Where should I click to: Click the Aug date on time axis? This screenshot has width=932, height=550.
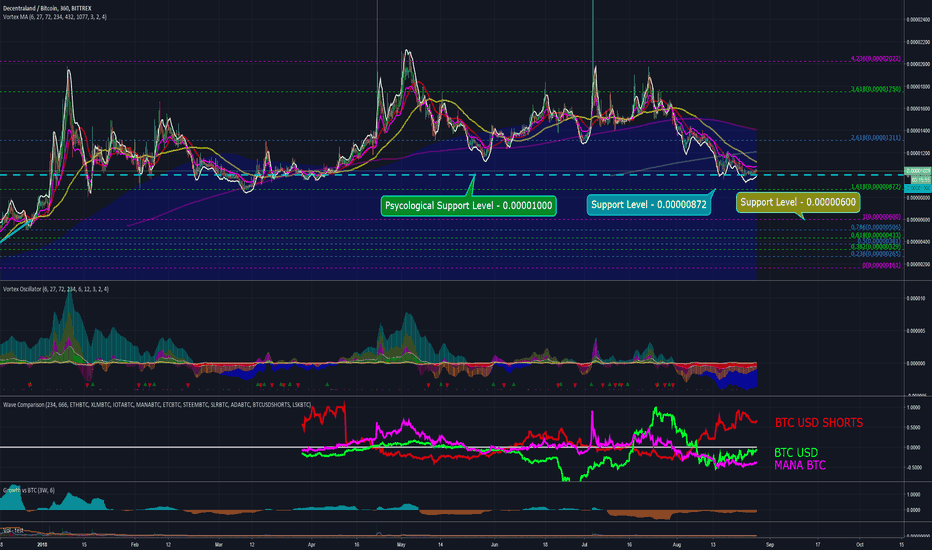(x=676, y=544)
